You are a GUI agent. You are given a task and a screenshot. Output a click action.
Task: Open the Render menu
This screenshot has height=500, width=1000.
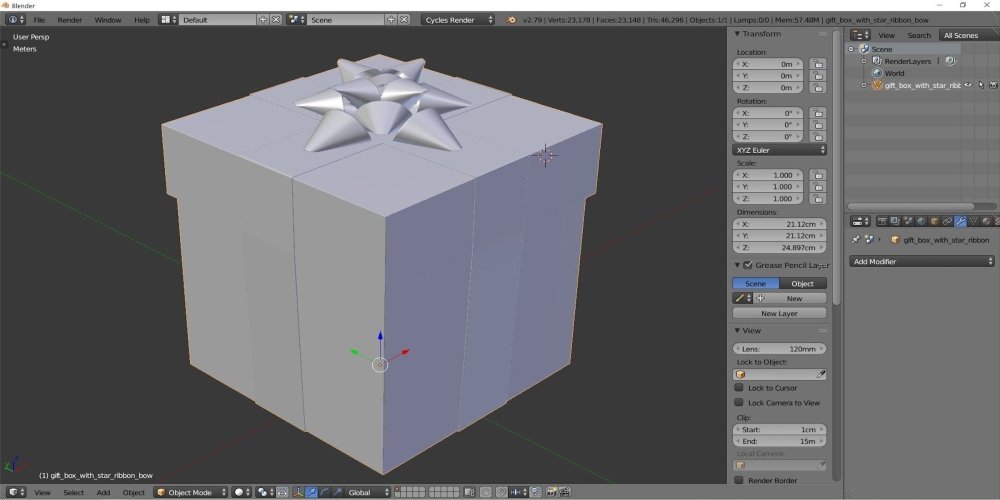tap(70, 20)
